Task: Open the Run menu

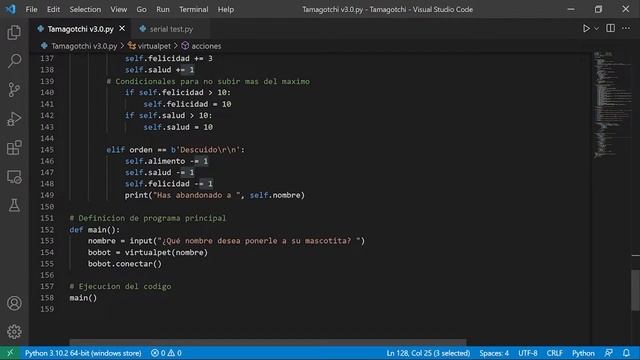Action: pos(162,9)
